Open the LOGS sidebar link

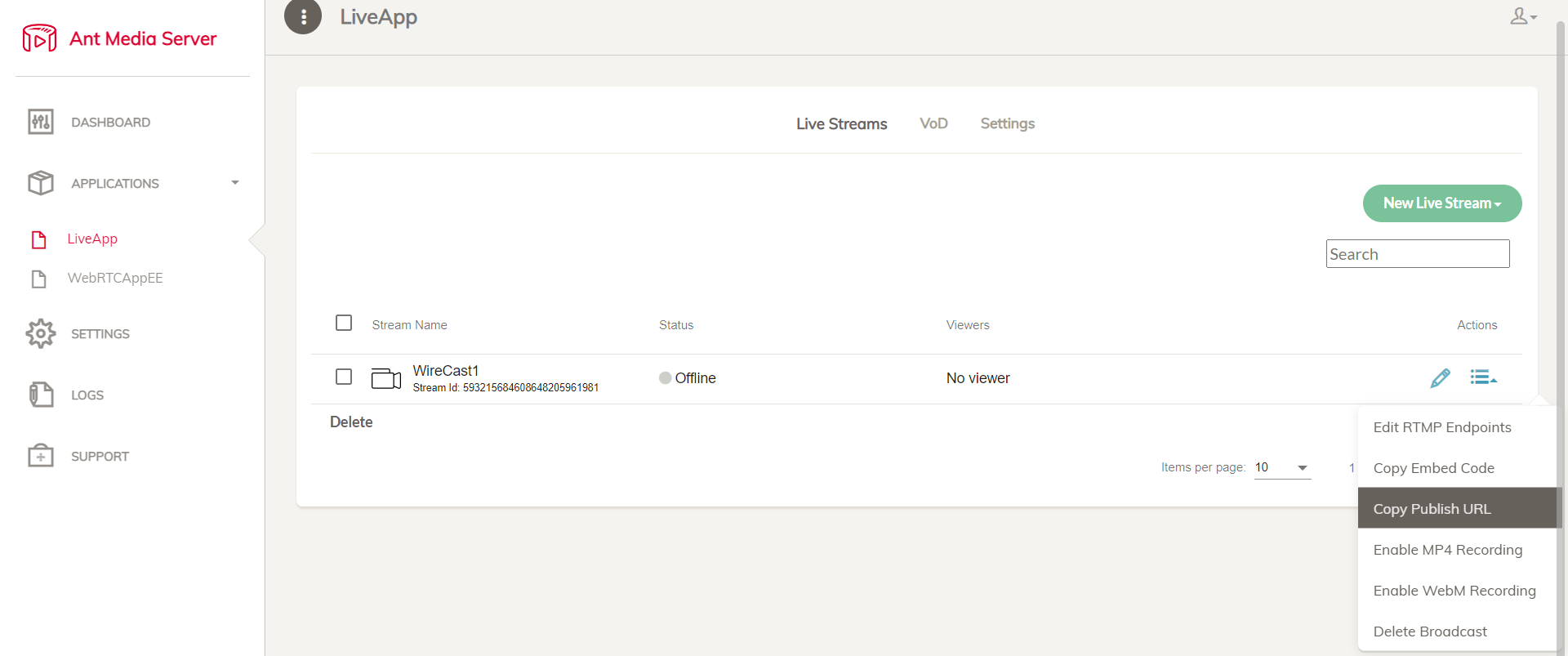pos(87,395)
